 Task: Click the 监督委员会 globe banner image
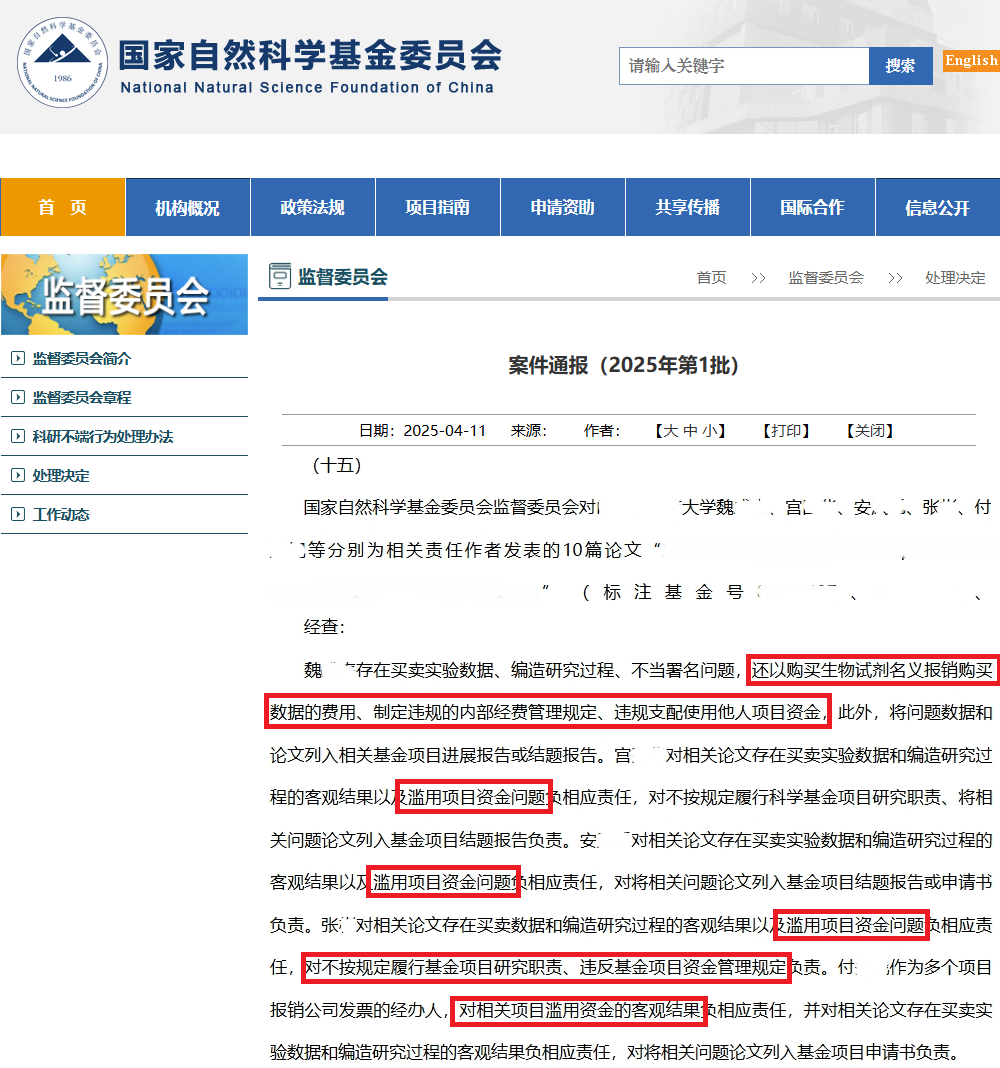(x=124, y=294)
